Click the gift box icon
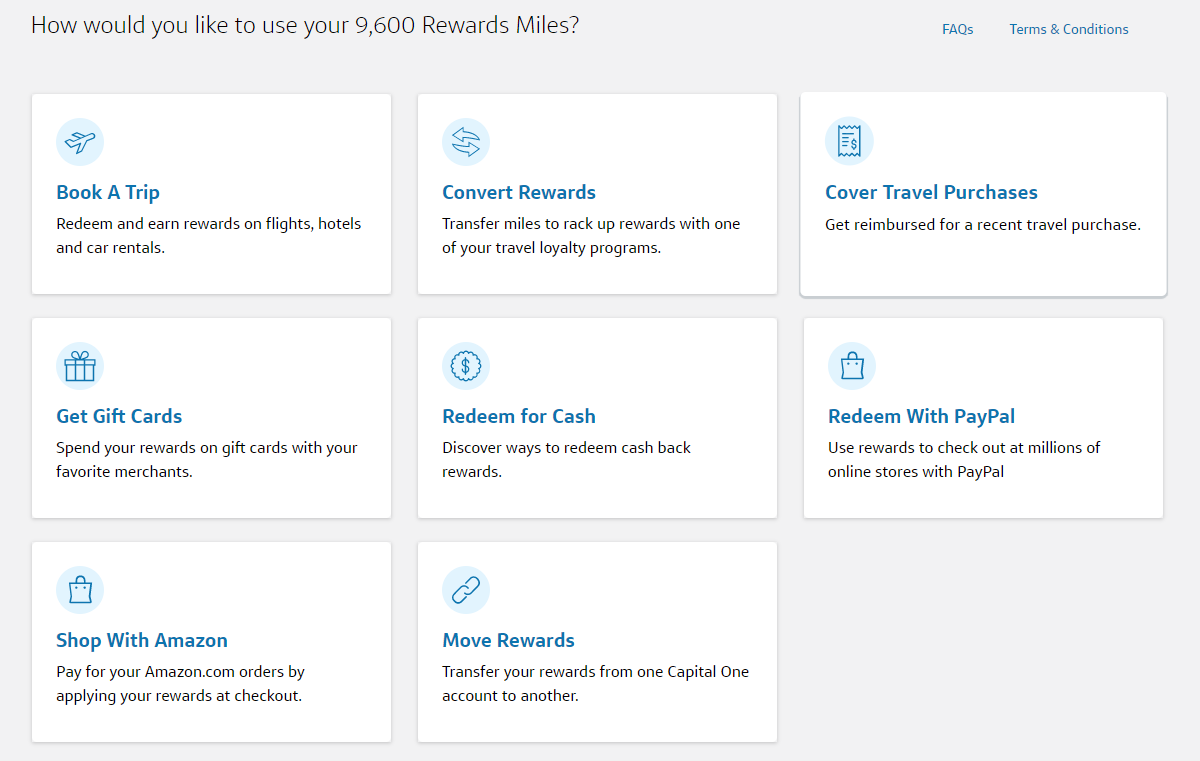 [x=80, y=366]
